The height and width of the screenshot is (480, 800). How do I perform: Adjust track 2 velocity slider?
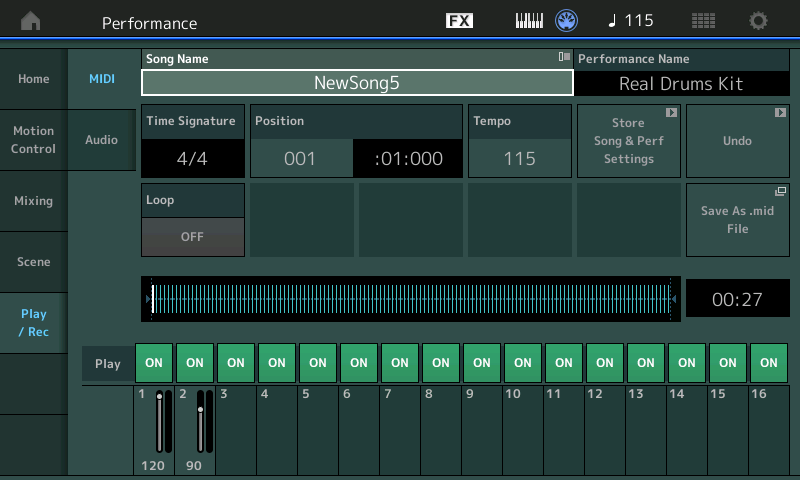coord(201,421)
